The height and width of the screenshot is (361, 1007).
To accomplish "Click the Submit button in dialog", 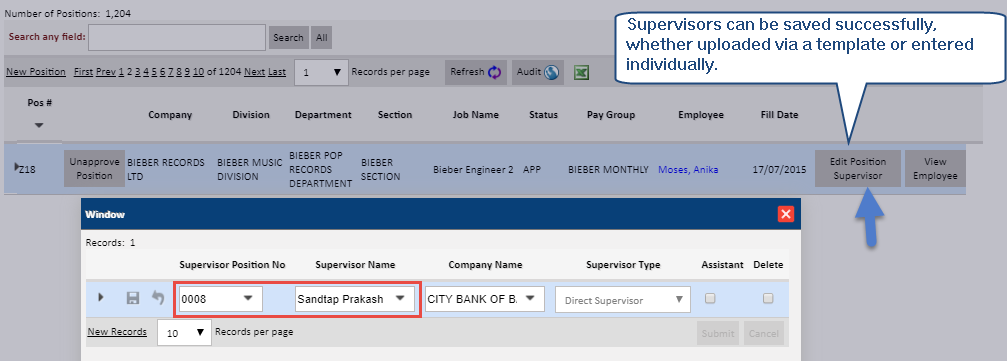I will tap(718, 333).
